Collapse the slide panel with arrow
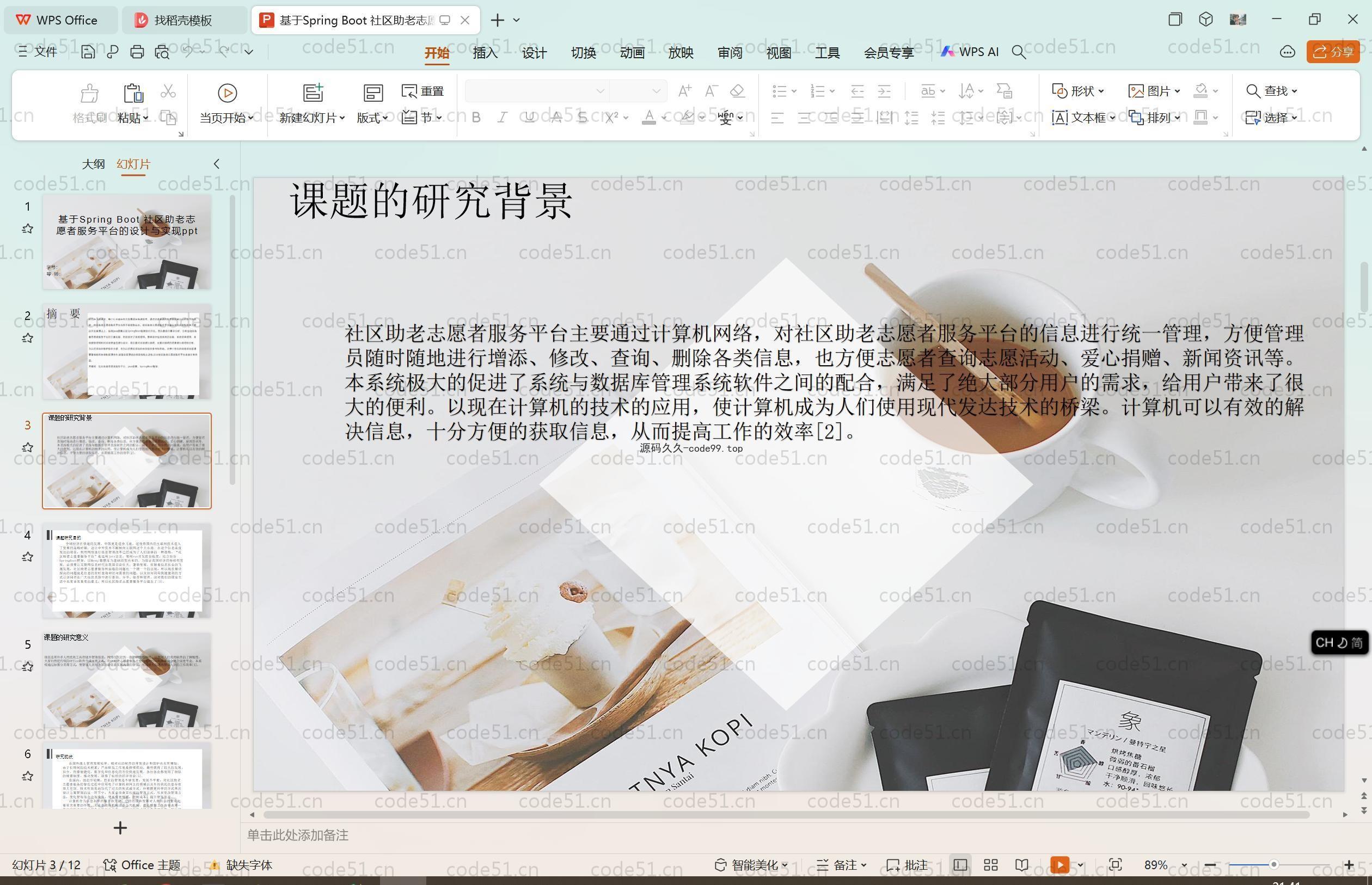Screen dimensions: 1372x885 pos(216,164)
